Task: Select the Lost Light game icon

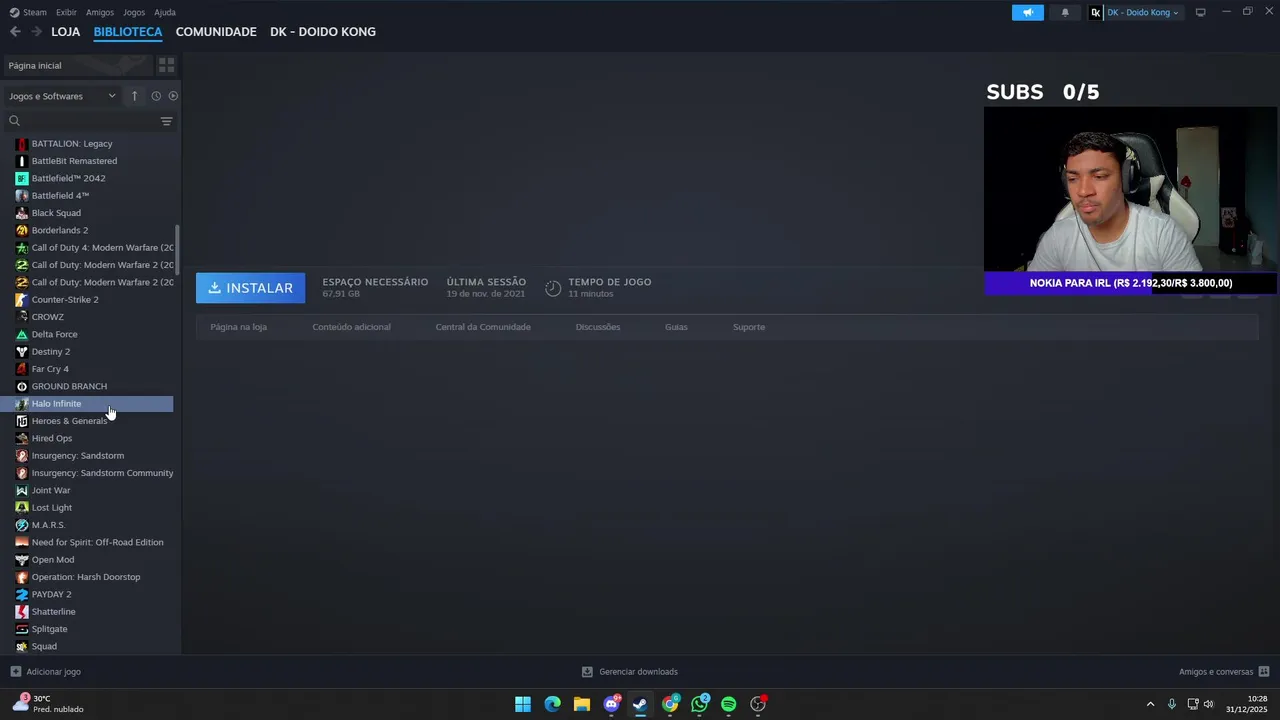Action: coord(22,507)
